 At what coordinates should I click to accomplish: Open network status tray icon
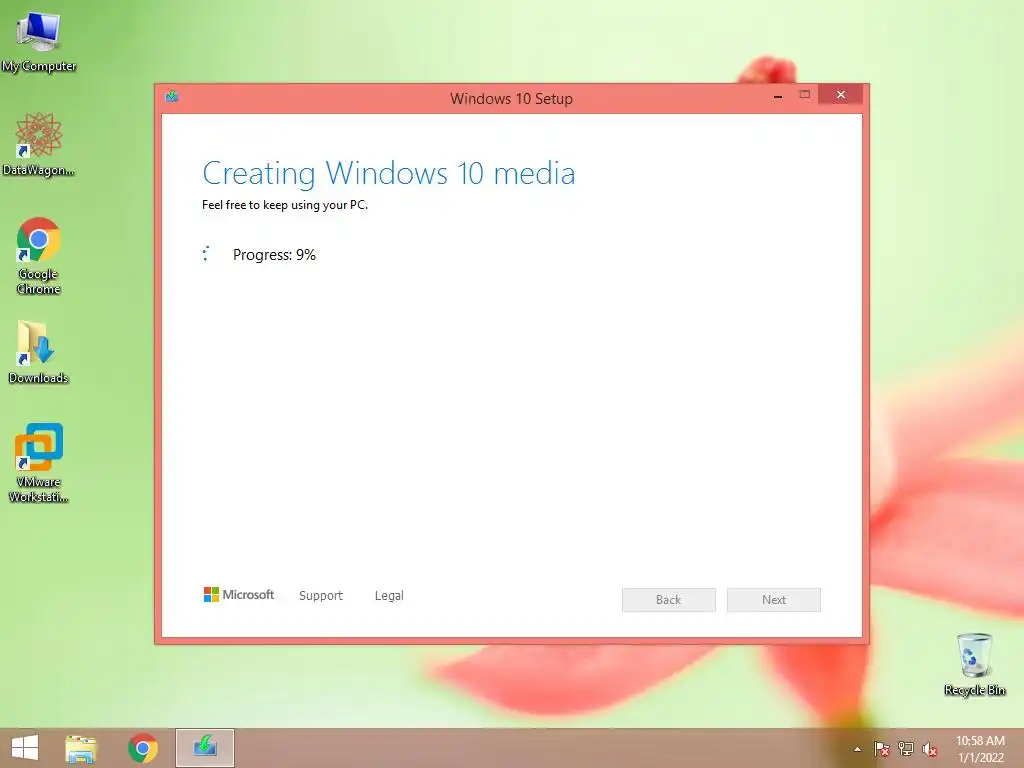(906, 749)
